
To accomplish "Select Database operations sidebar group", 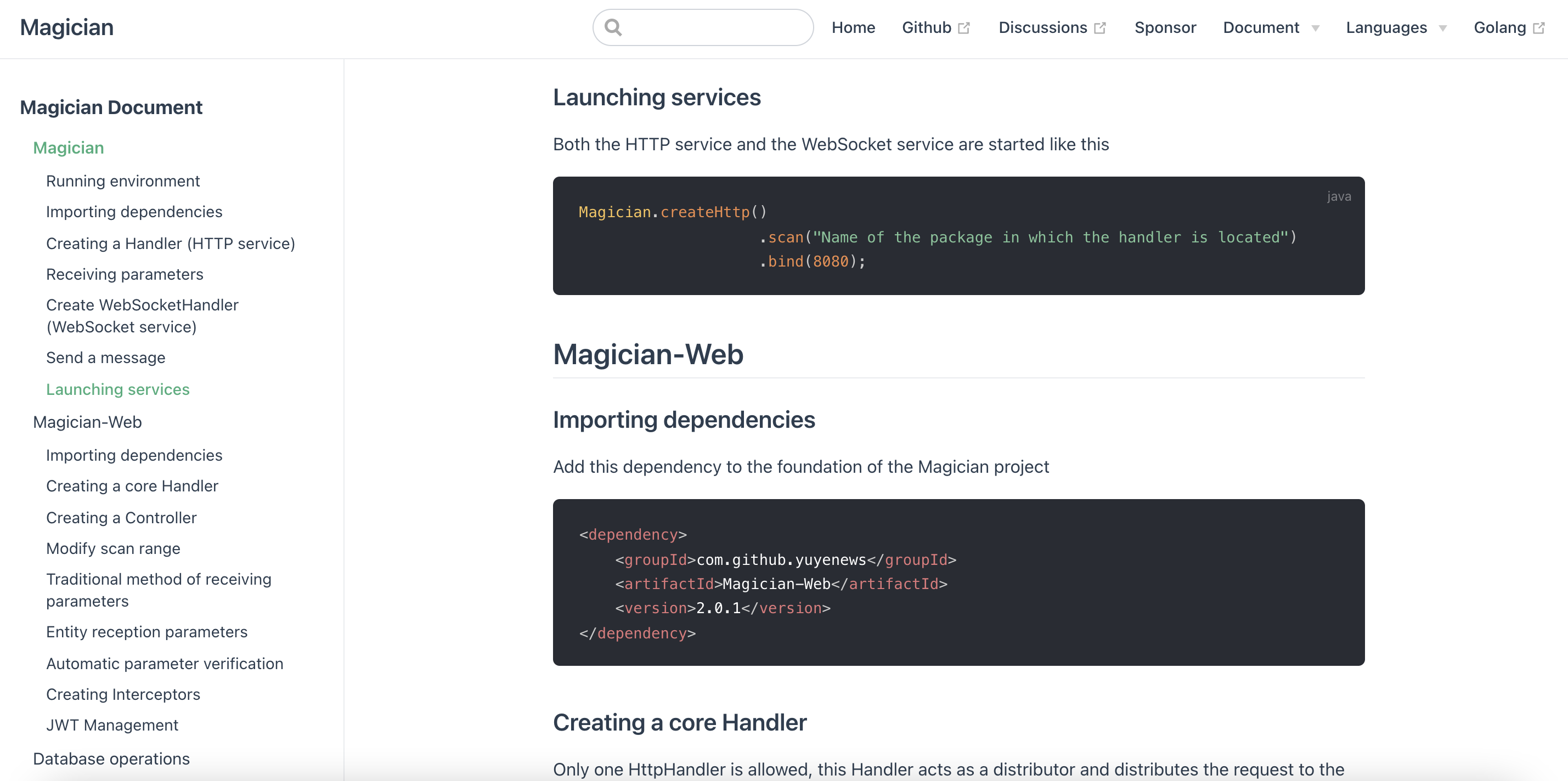I will coord(111,758).
